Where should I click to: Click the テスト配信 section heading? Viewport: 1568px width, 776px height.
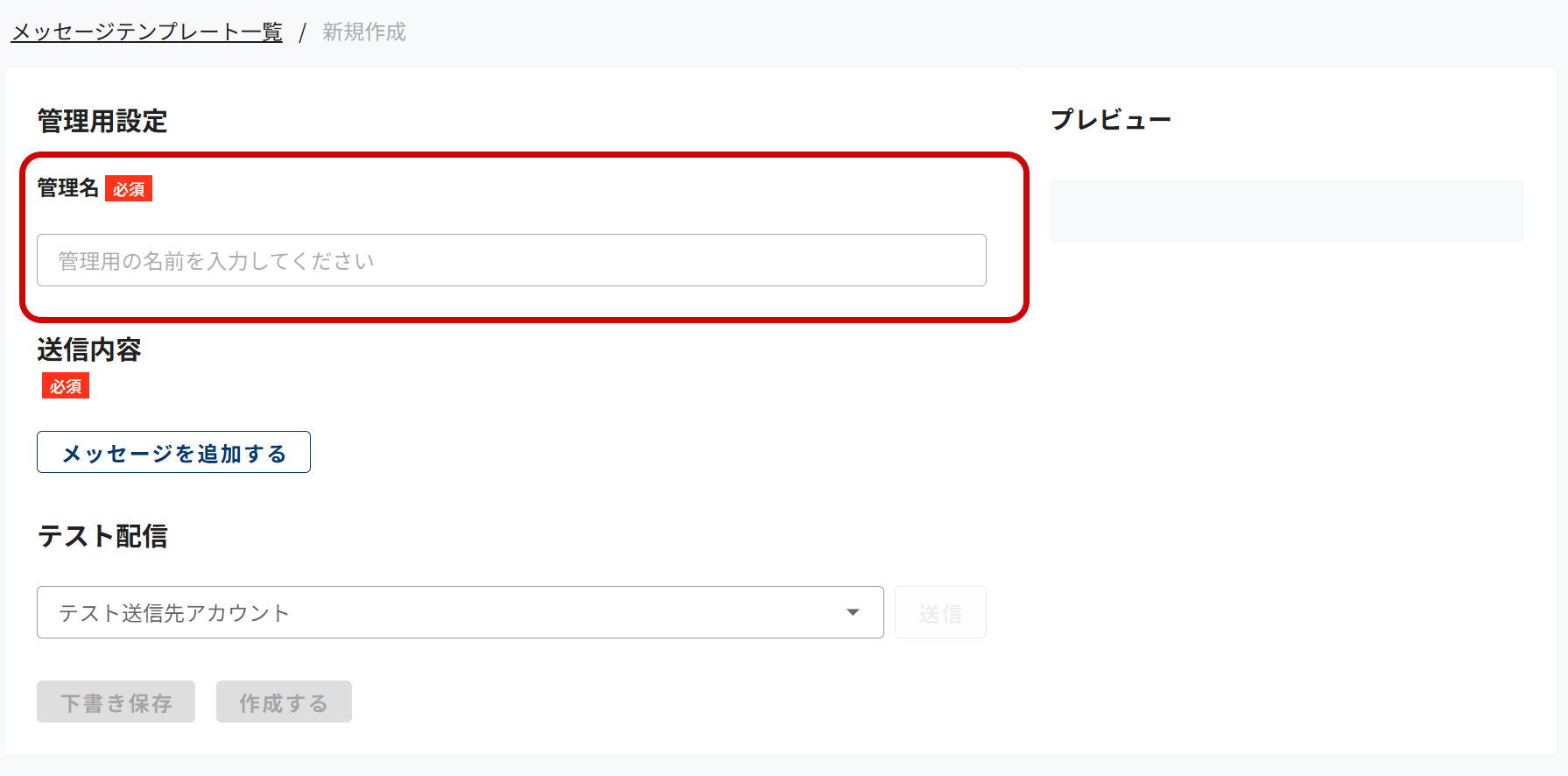tap(102, 536)
